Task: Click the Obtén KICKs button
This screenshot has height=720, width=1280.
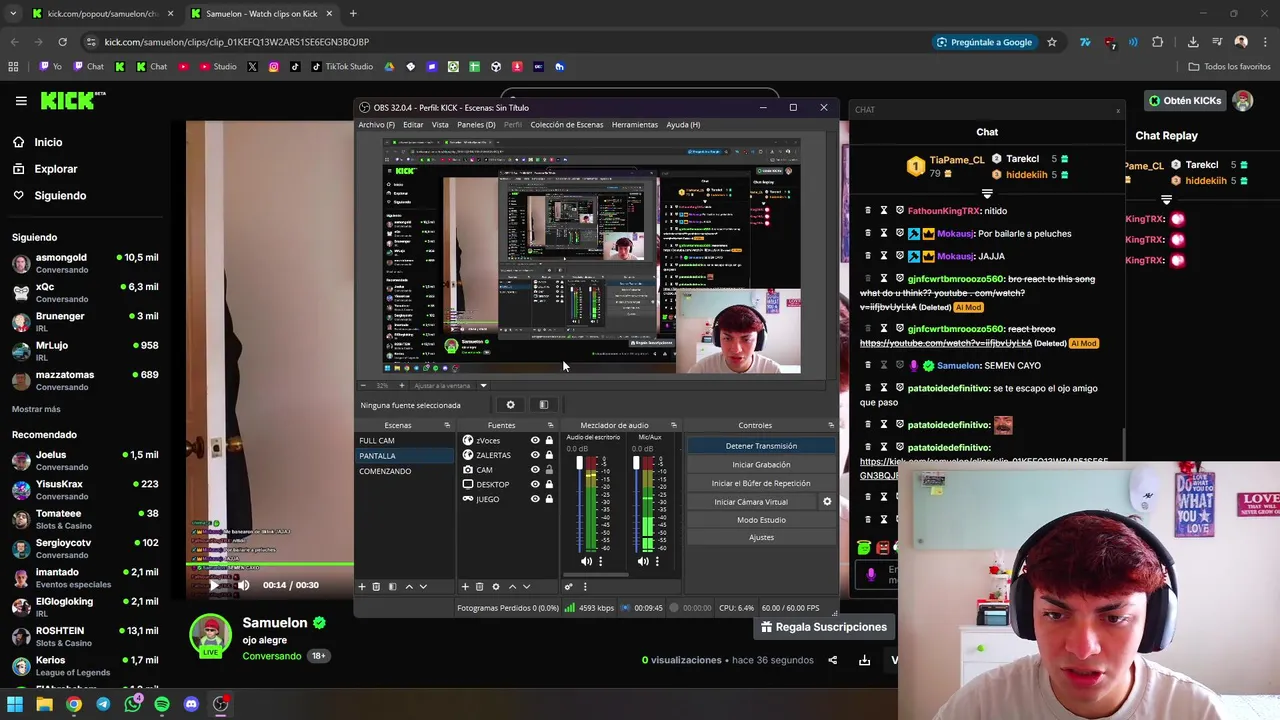Action: tap(1185, 101)
